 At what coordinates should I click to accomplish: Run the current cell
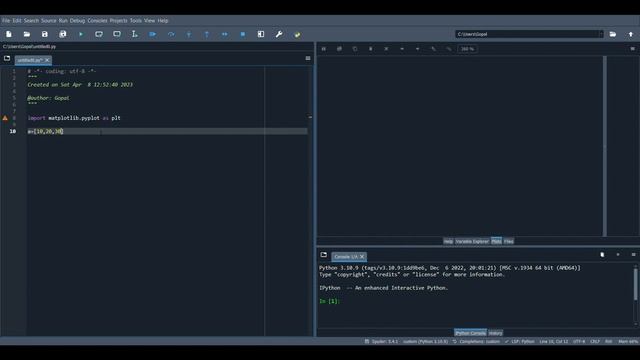[x=99, y=34]
